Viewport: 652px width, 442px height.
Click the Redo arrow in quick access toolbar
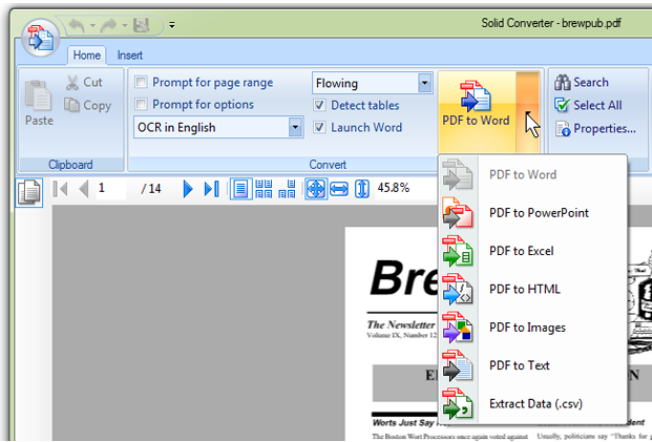tap(109, 26)
